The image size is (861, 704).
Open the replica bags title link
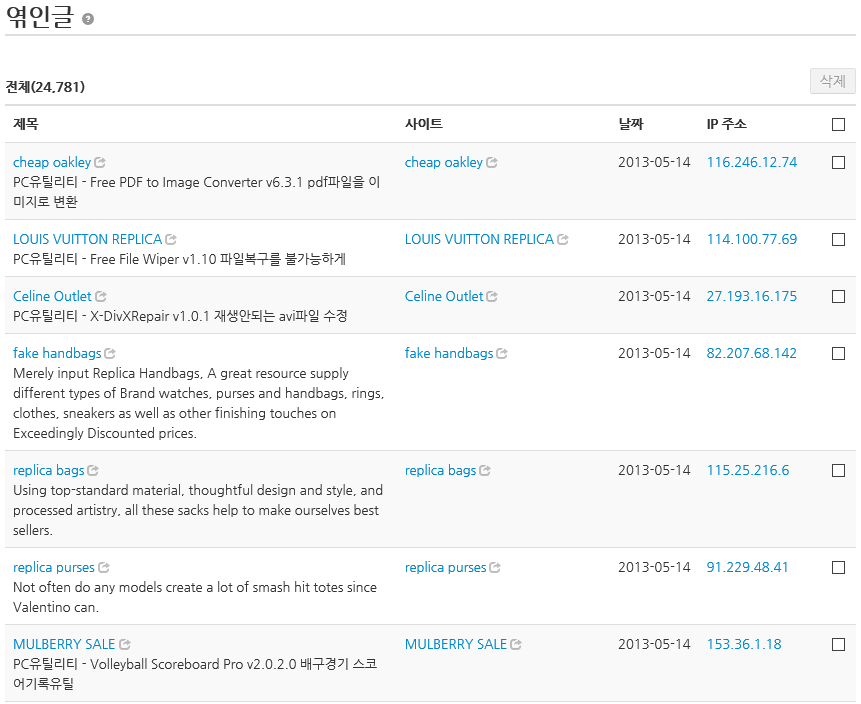49,471
